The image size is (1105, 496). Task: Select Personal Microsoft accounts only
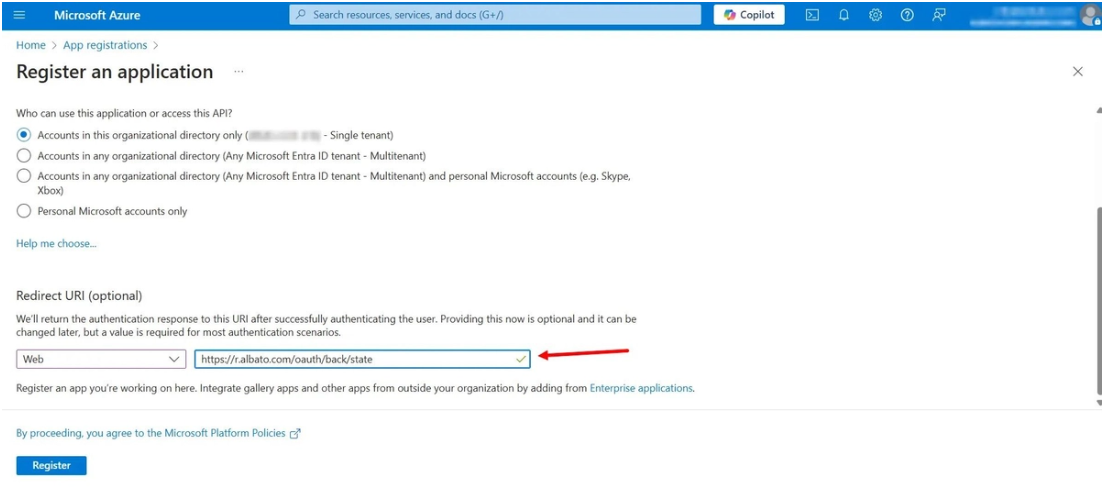tap(24, 211)
